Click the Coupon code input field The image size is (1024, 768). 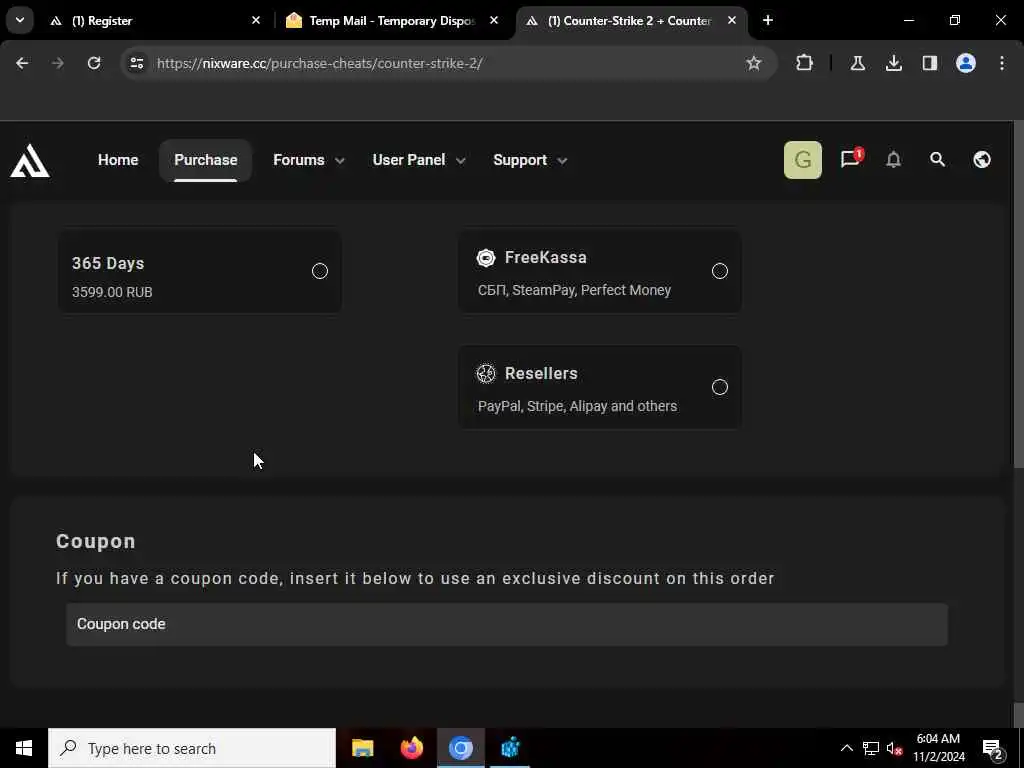[507, 624]
